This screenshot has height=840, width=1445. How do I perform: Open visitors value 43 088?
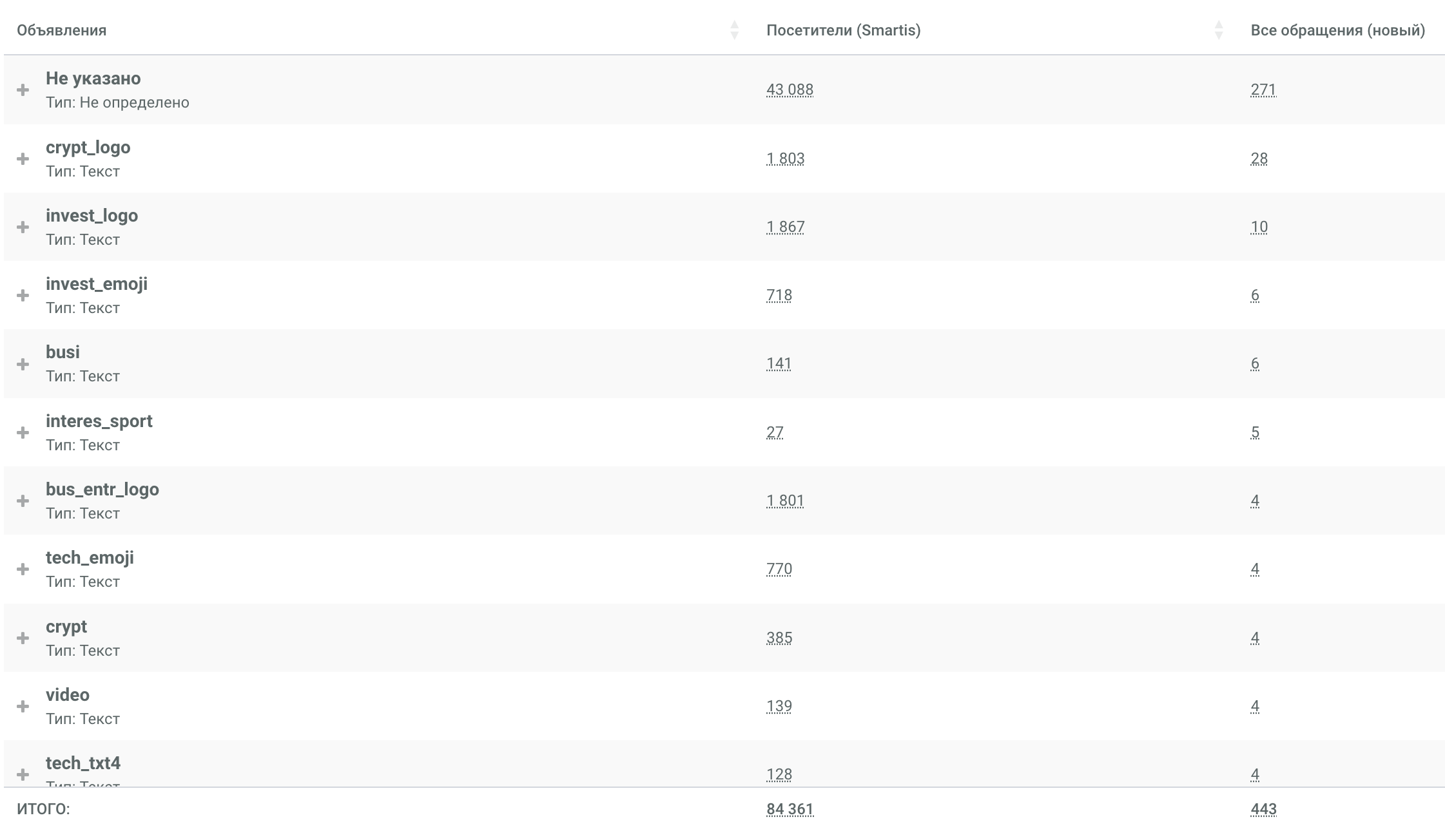(x=790, y=90)
